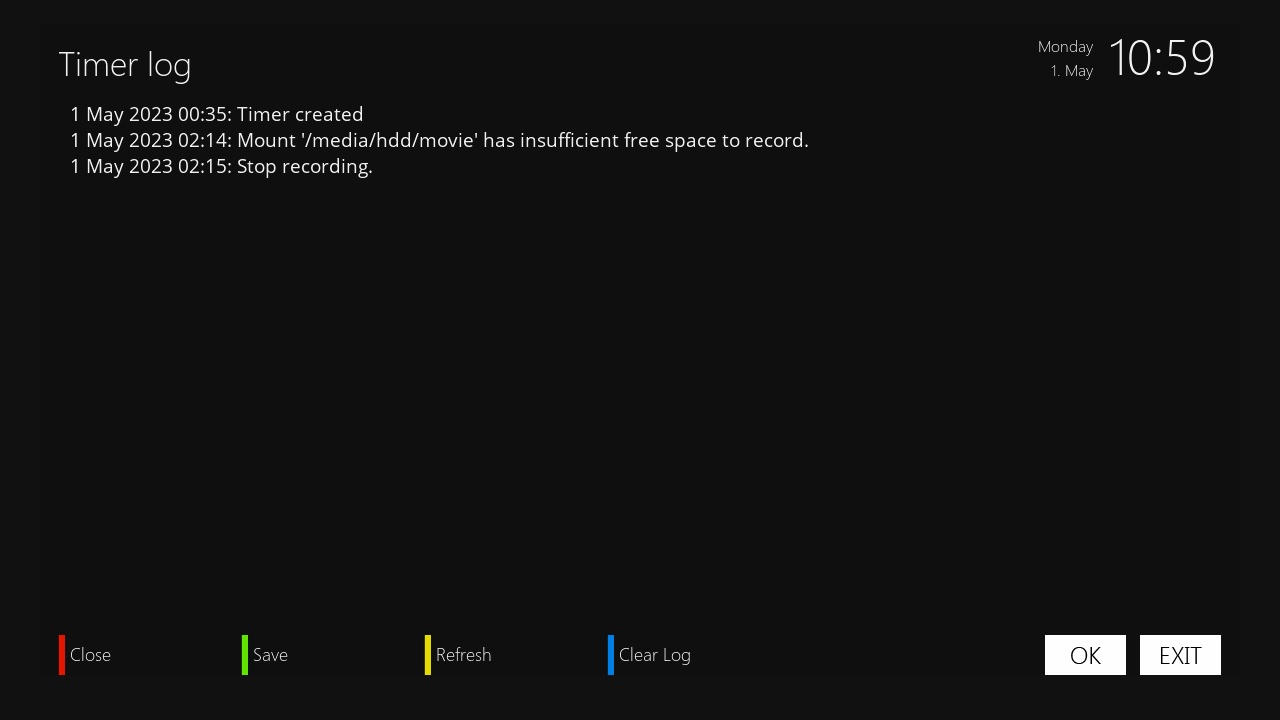This screenshot has height=720, width=1280.
Task: Click the date showing Monday 1. May
Action: click(1065, 58)
